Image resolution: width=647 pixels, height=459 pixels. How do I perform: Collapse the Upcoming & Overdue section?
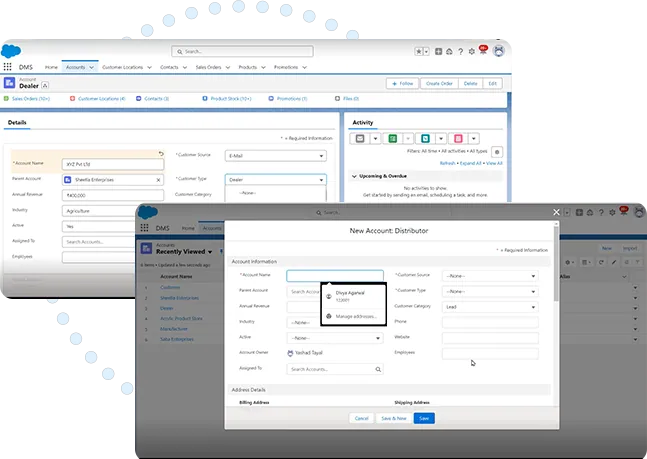pyautogui.click(x=353, y=176)
